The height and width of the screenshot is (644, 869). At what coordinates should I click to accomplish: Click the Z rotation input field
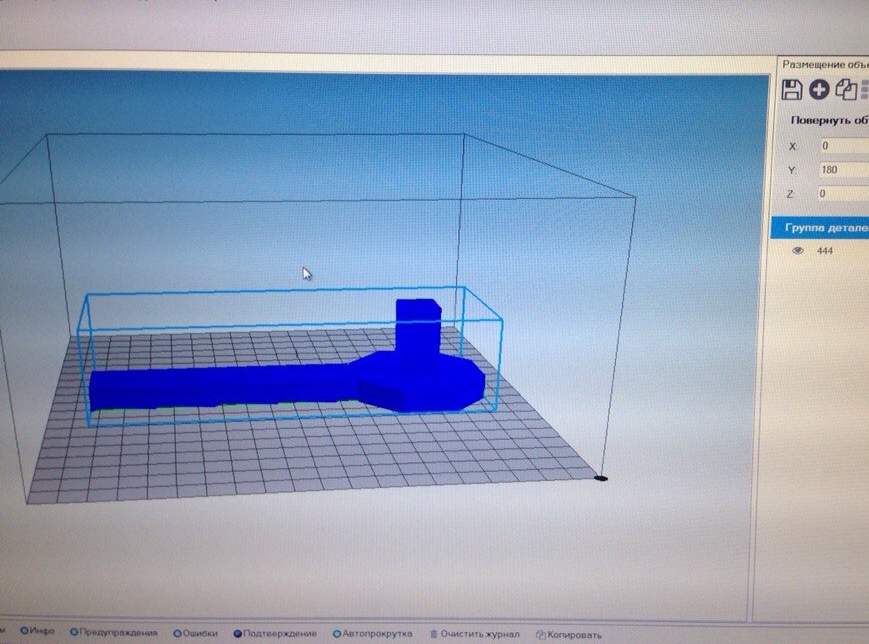pos(844,193)
